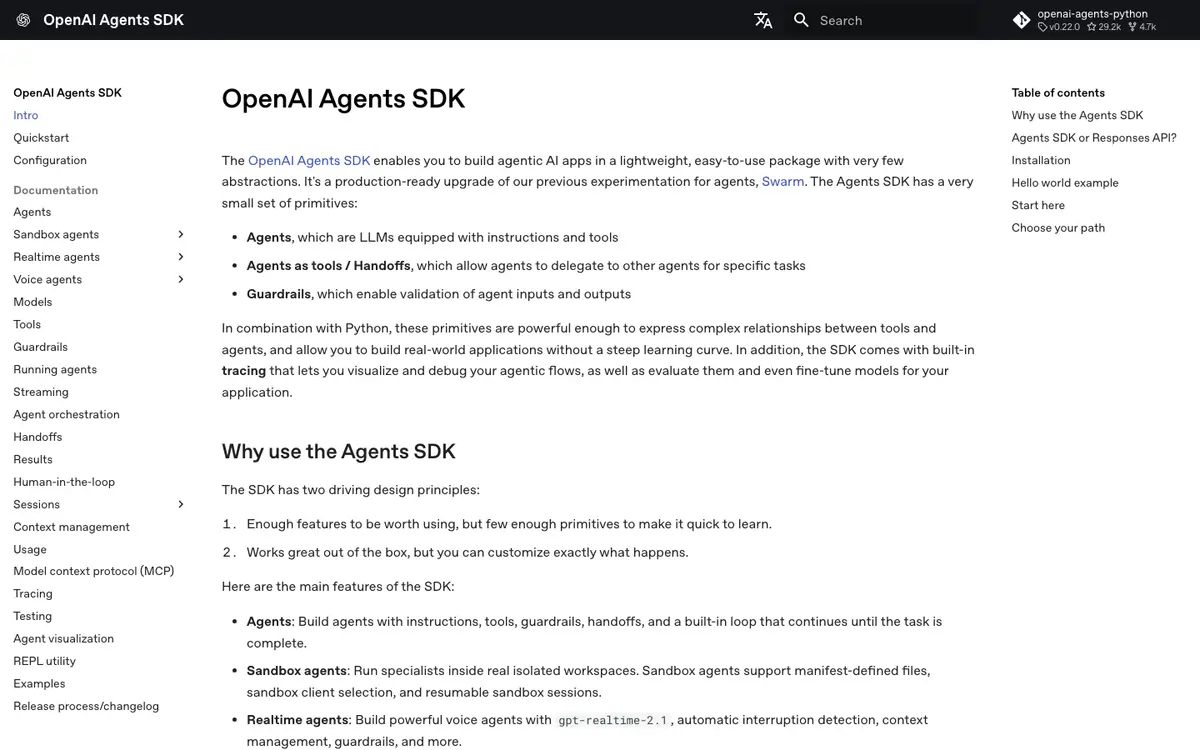Open Context management page

coord(71,527)
